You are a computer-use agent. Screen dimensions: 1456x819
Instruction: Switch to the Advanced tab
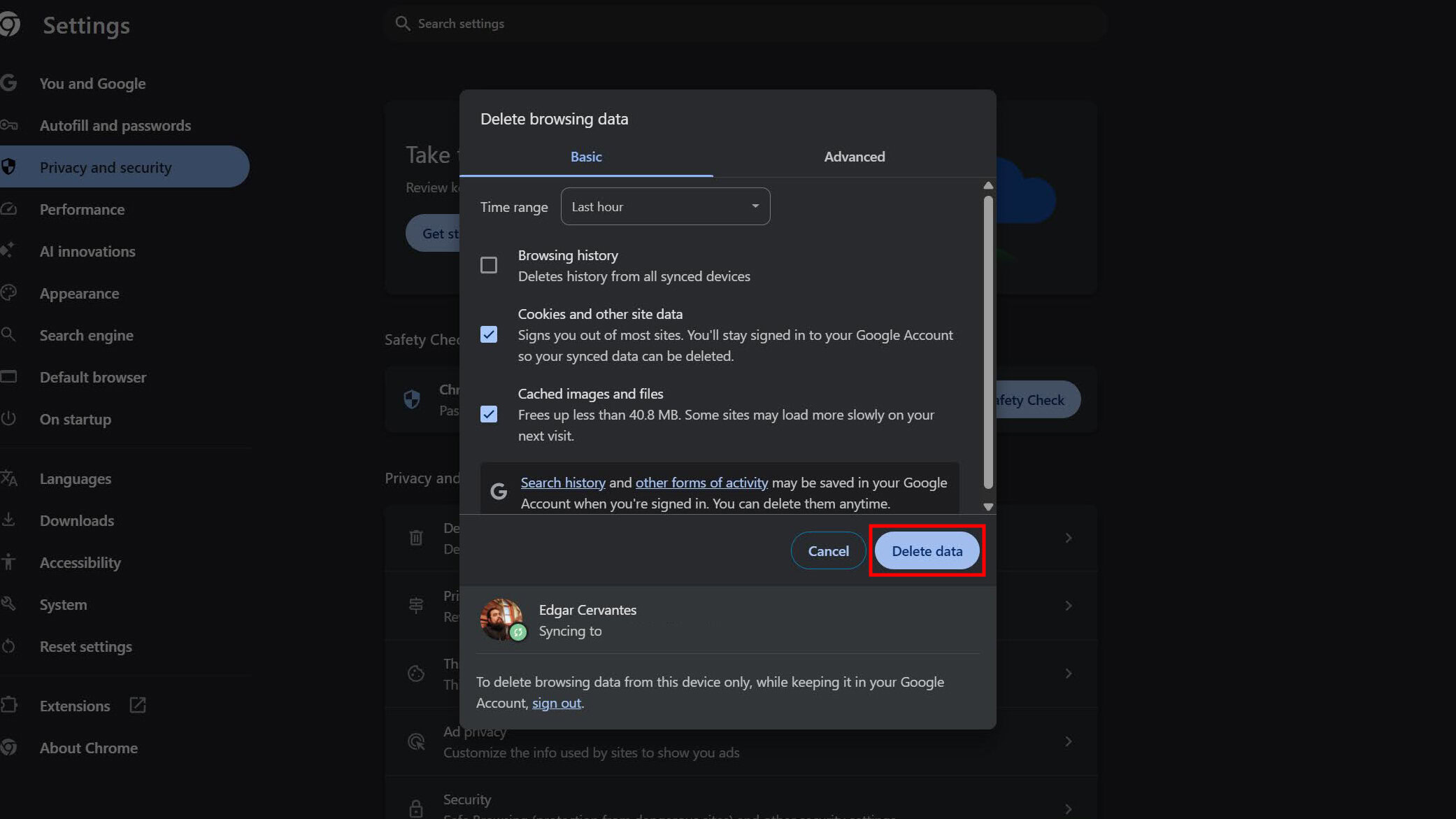(854, 157)
